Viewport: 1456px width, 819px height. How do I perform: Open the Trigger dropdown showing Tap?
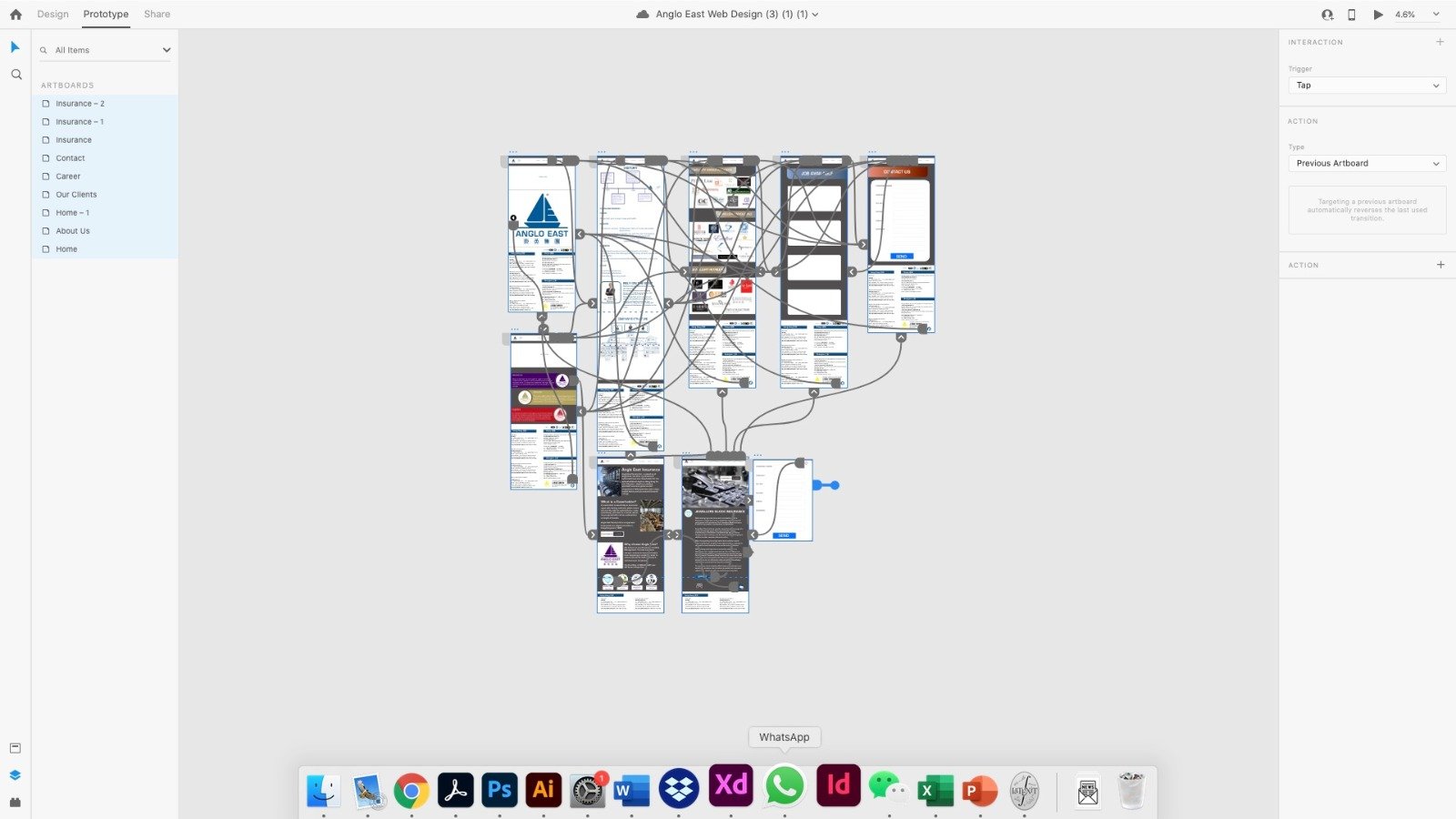(1367, 86)
